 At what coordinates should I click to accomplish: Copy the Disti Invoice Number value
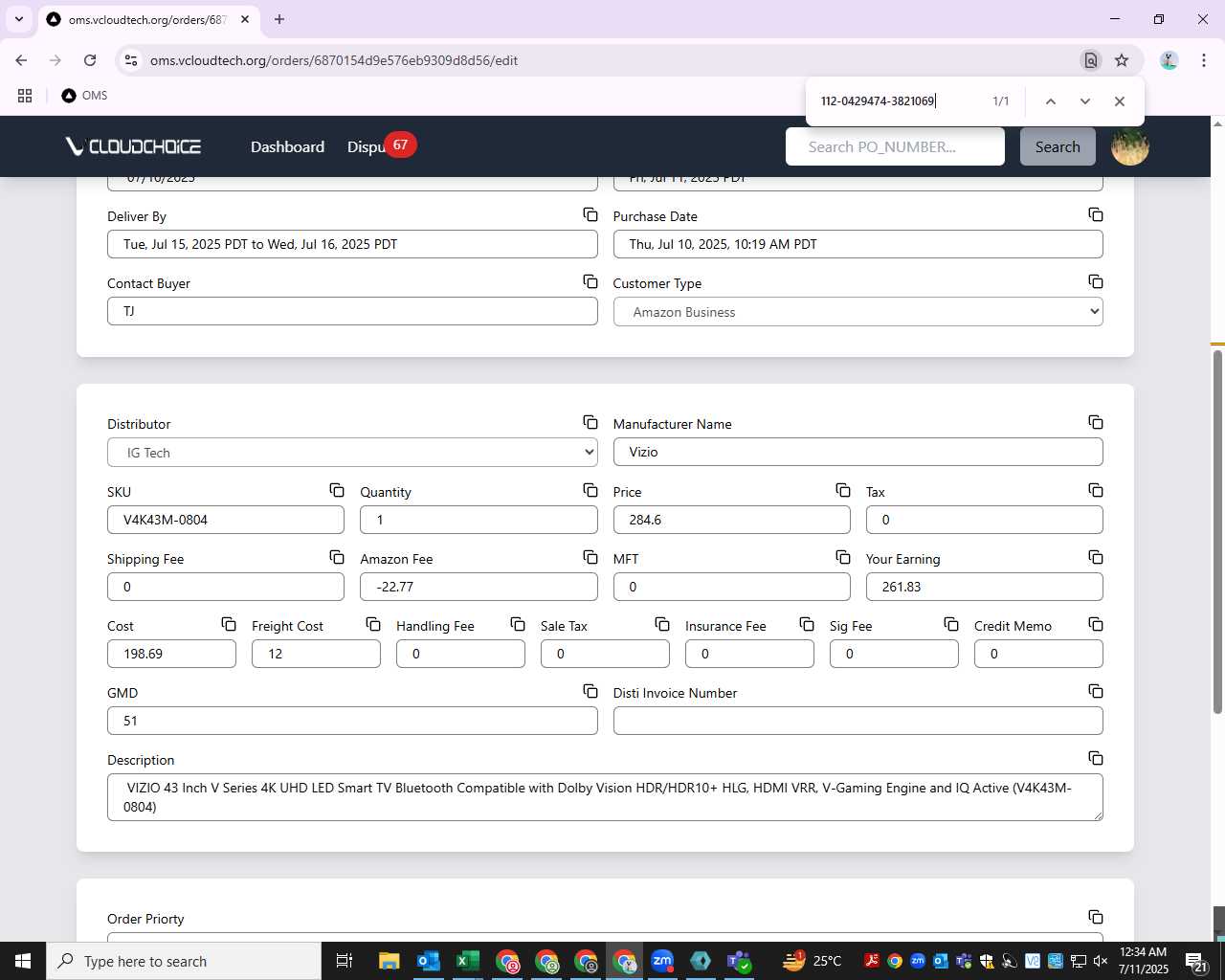point(1096,691)
